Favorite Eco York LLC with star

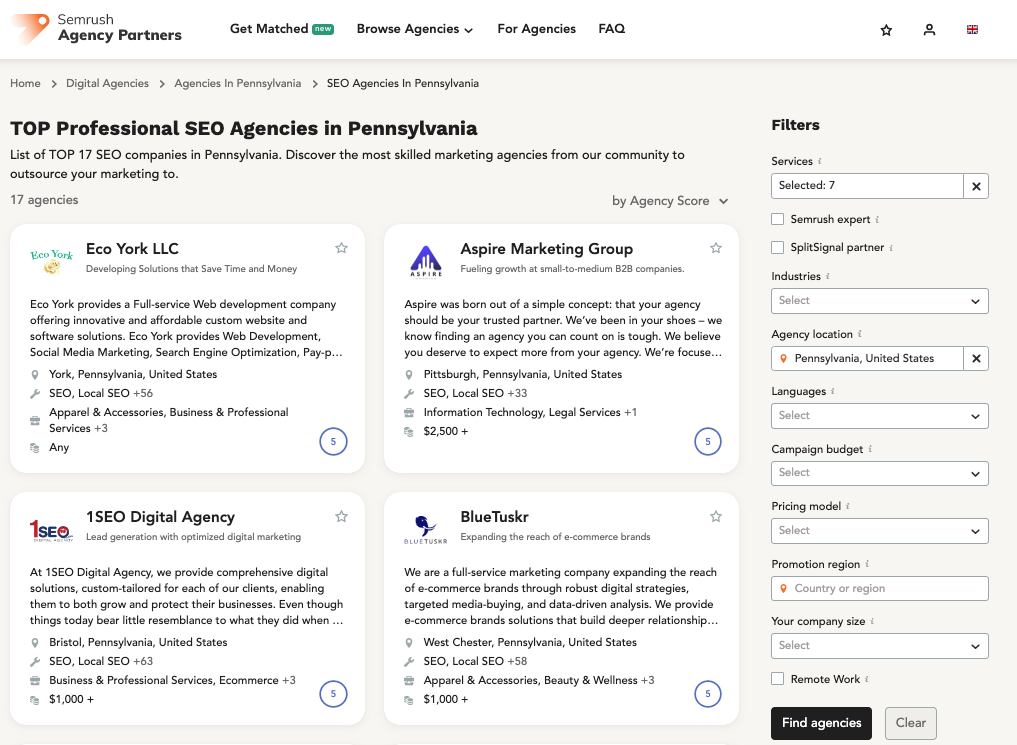341,248
